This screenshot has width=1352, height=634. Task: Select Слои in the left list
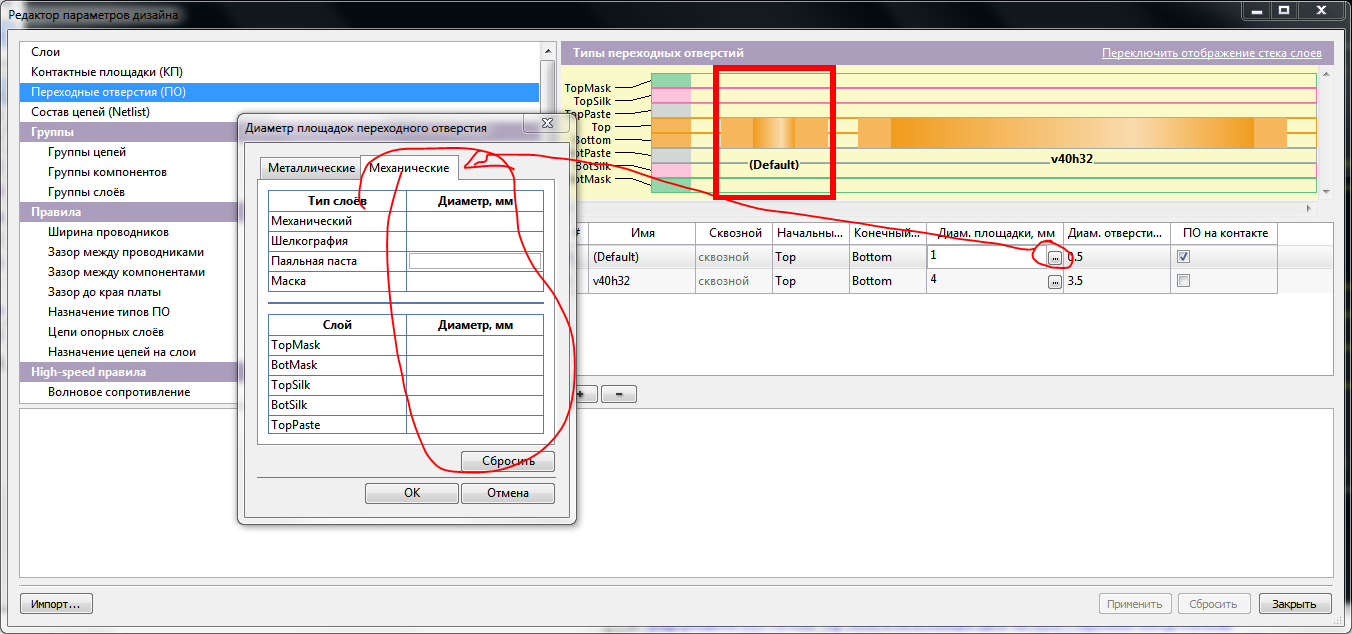[x=279, y=52]
